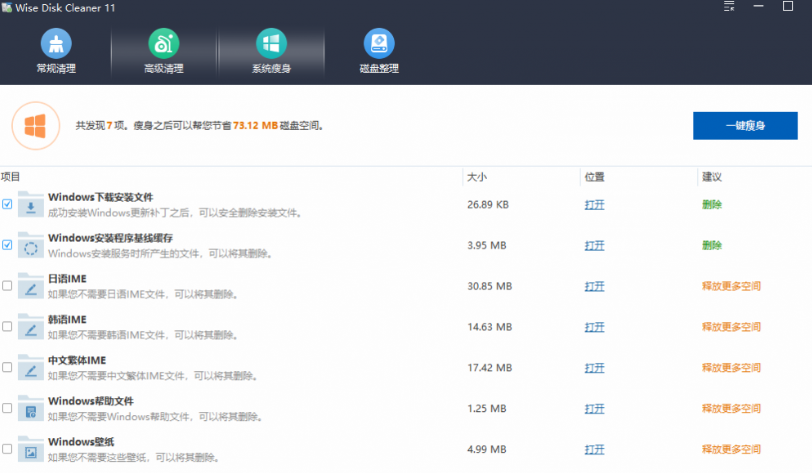Open the 磁盘整理 disk defrag tab
This screenshot has height=473, width=812.
pos(379,51)
